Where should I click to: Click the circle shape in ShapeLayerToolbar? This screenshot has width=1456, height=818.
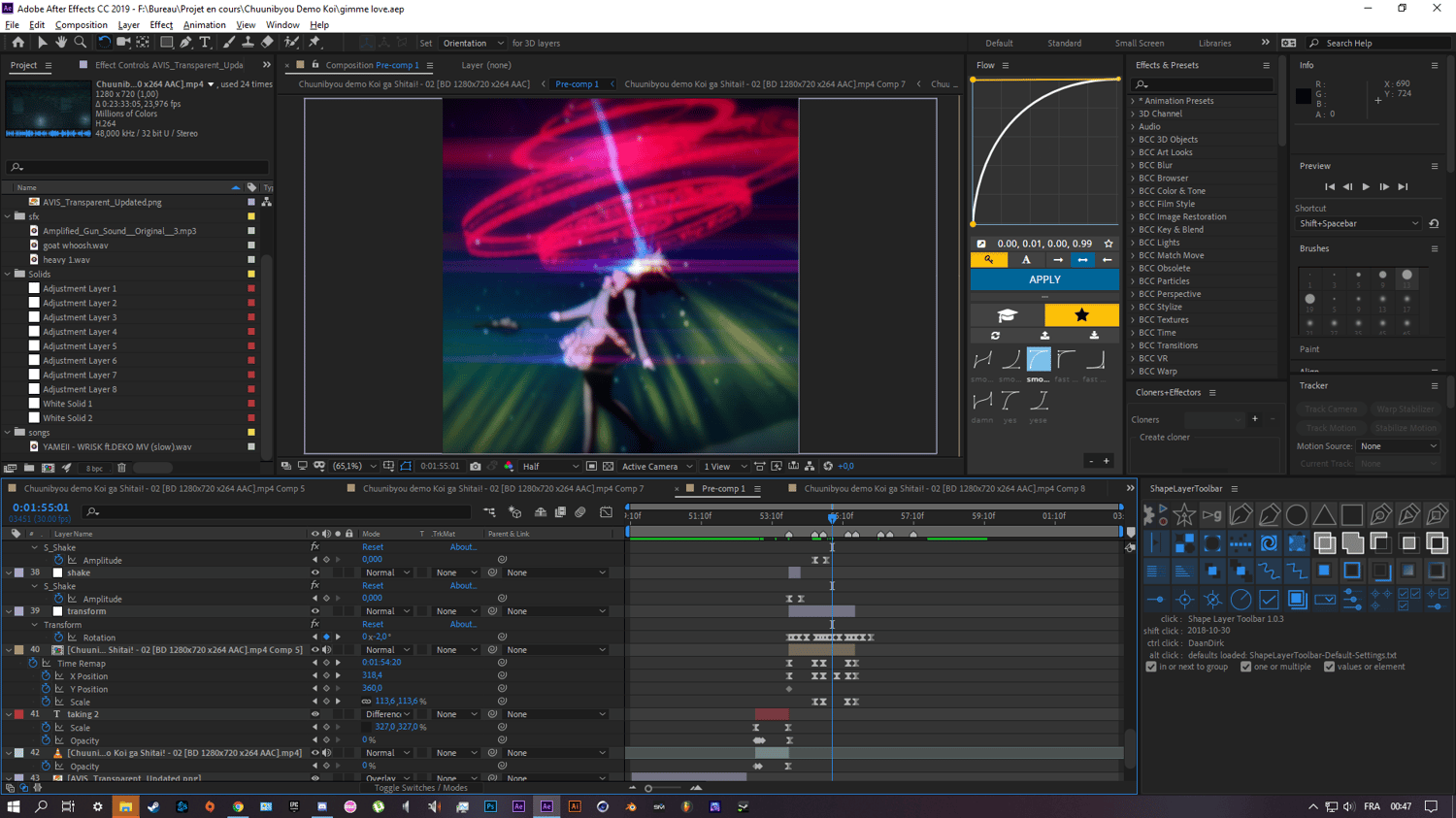pyautogui.click(x=1296, y=515)
